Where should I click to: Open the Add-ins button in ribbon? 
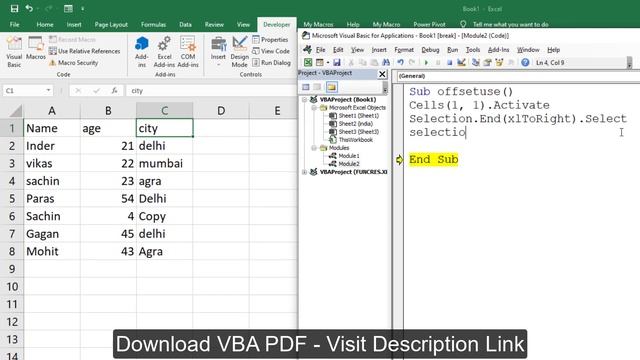coord(142,52)
